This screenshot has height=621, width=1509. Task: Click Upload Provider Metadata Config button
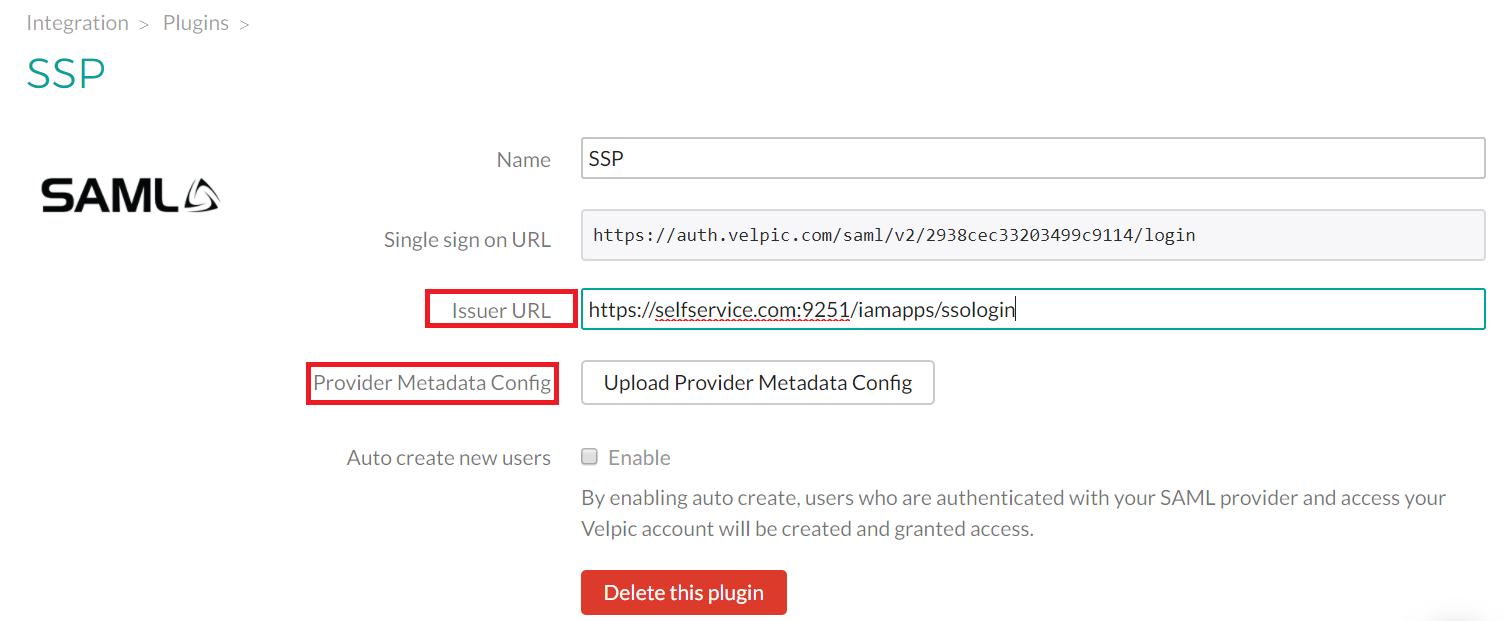[x=757, y=383]
